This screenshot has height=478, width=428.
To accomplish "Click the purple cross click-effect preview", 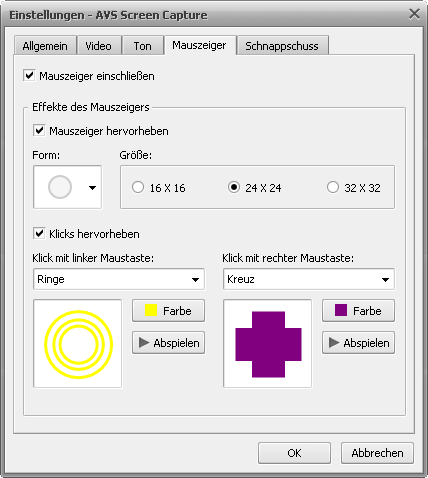I will (x=268, y=343).
